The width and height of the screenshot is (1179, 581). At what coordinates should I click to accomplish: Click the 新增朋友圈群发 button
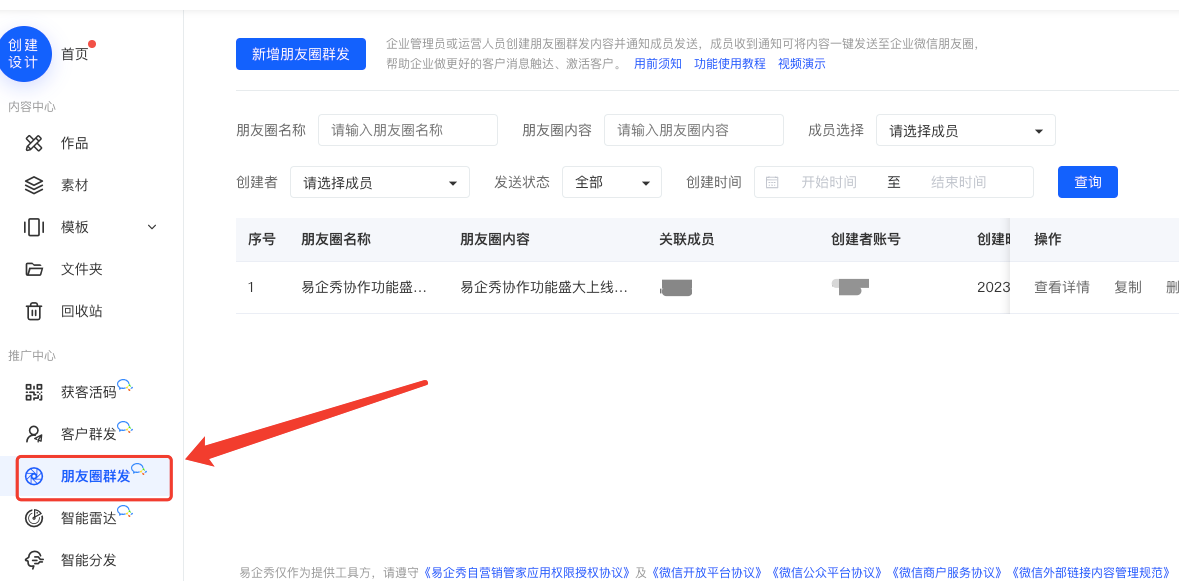(x=301, y=54)
